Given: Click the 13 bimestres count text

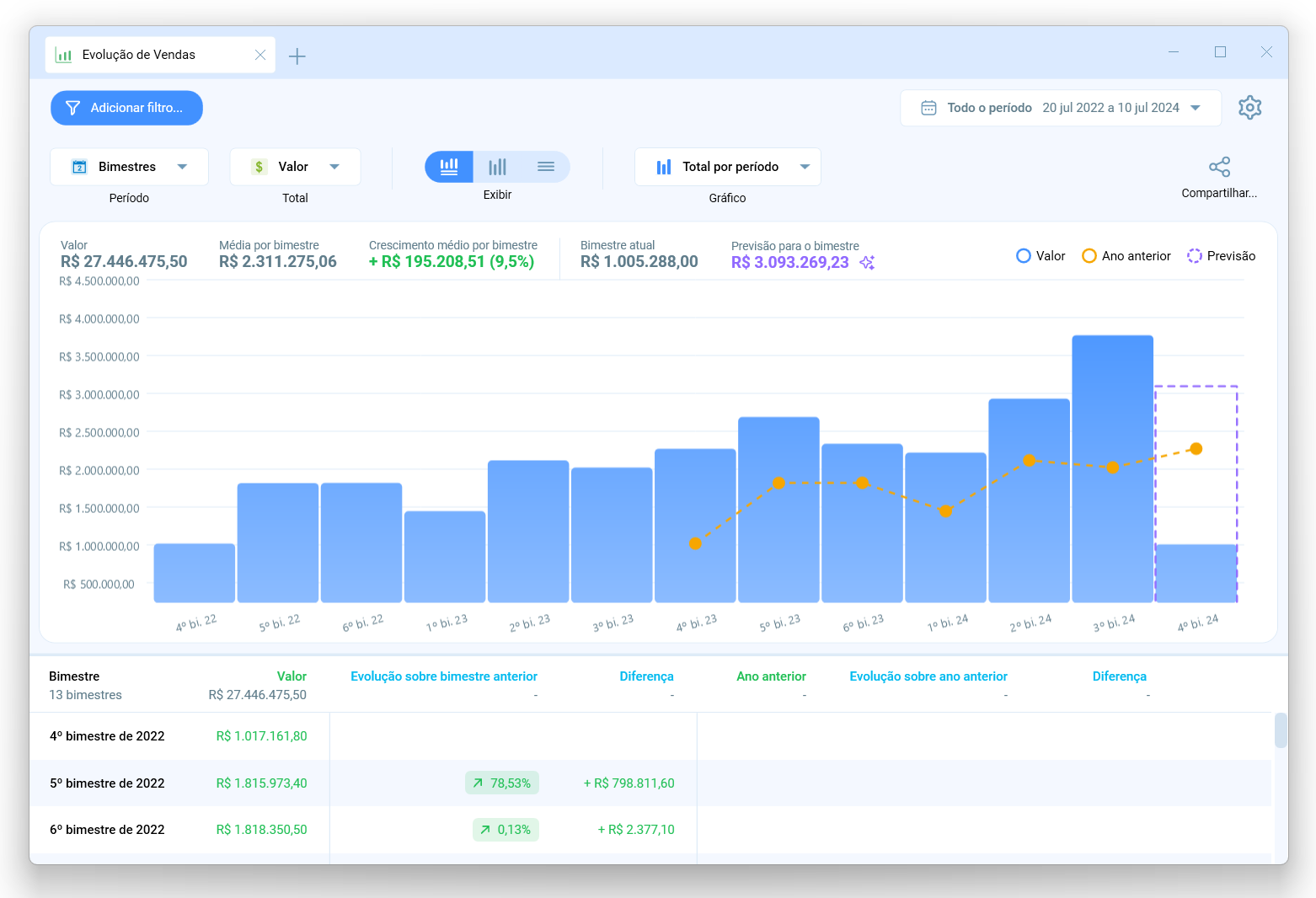Looking at the screenshot, I should click(85, 695).
